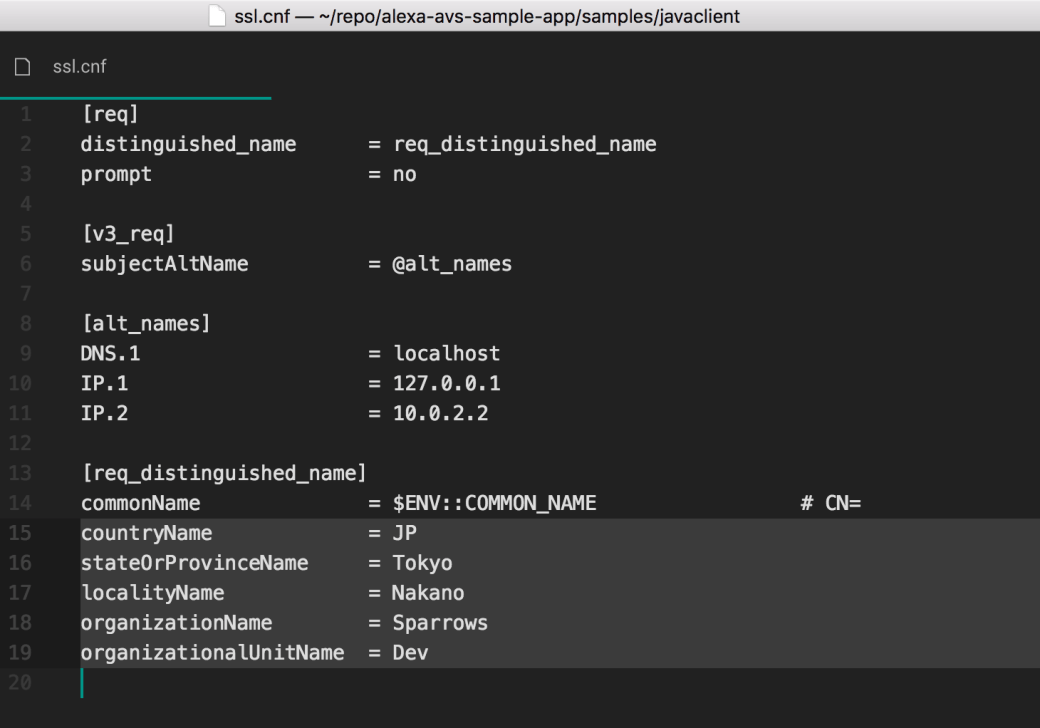Screen dimensions: 1040x728
Task: Click the localhost value for DNS.1
Action: [446, 354]
